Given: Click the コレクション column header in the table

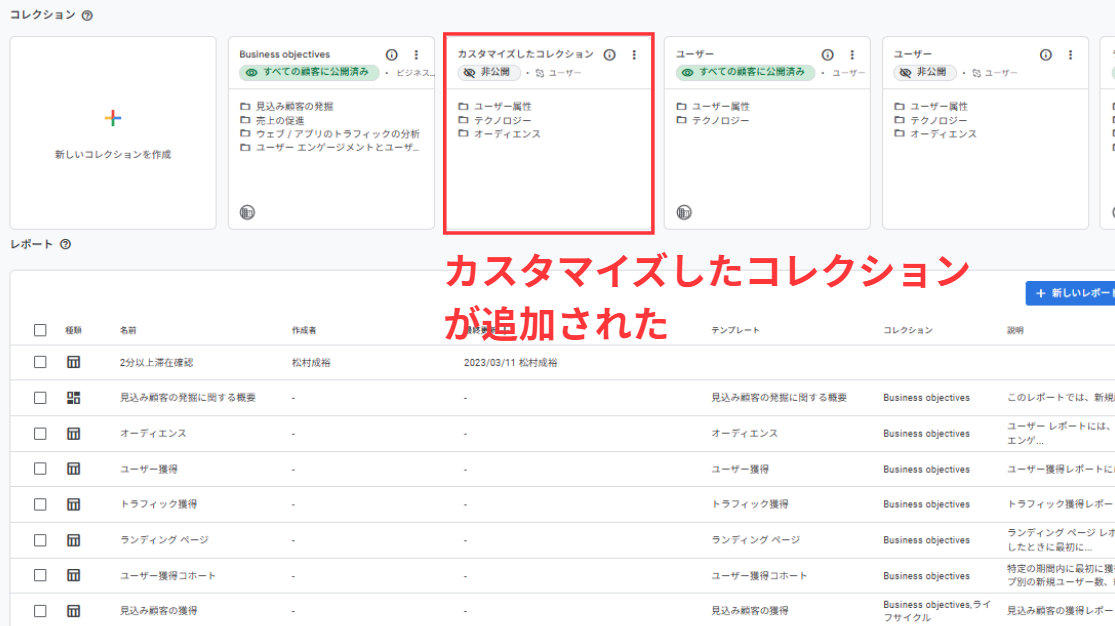Looking at the screenshot, I should click(908, 330).
